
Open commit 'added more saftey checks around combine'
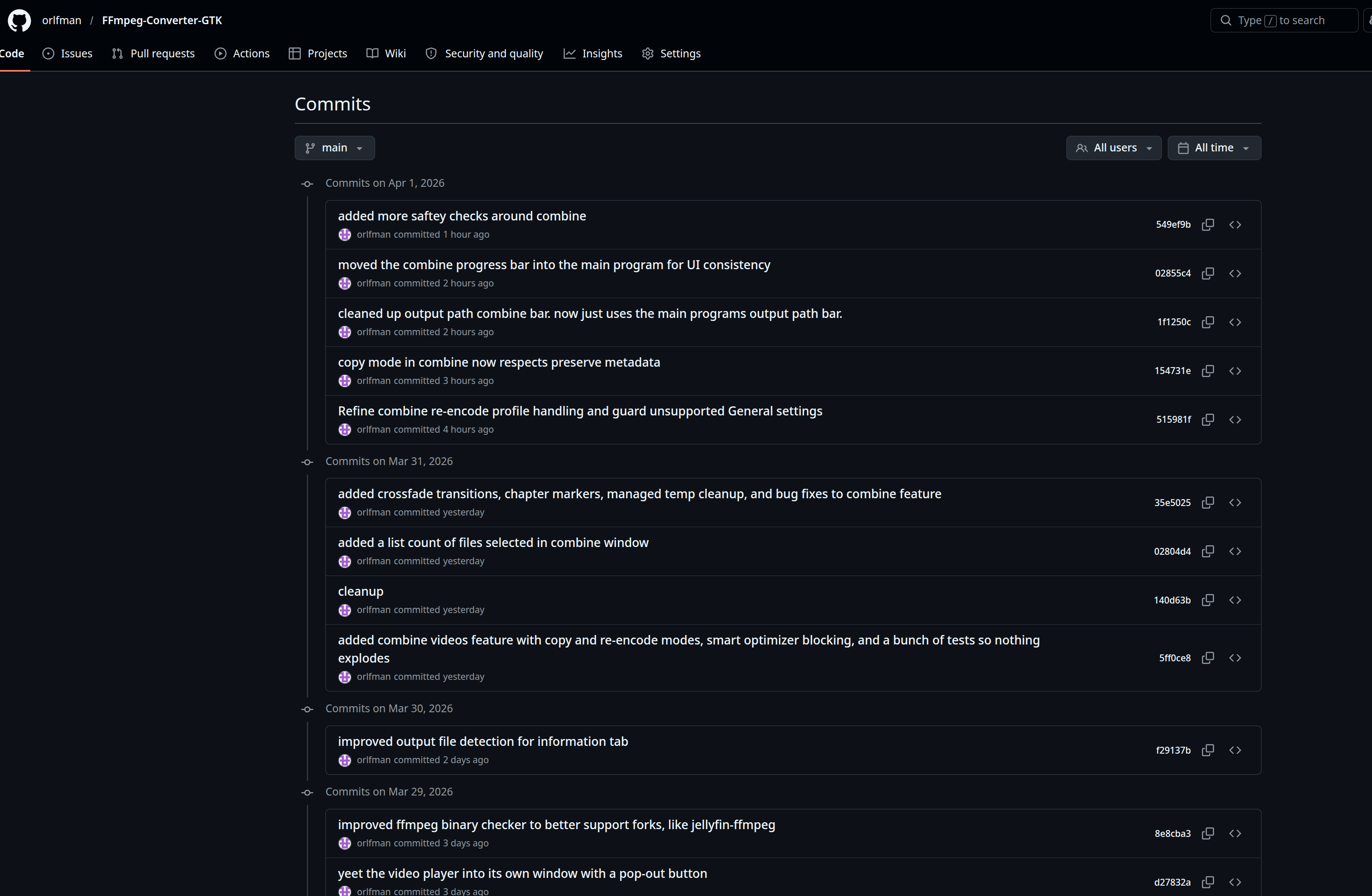[462, 216]
